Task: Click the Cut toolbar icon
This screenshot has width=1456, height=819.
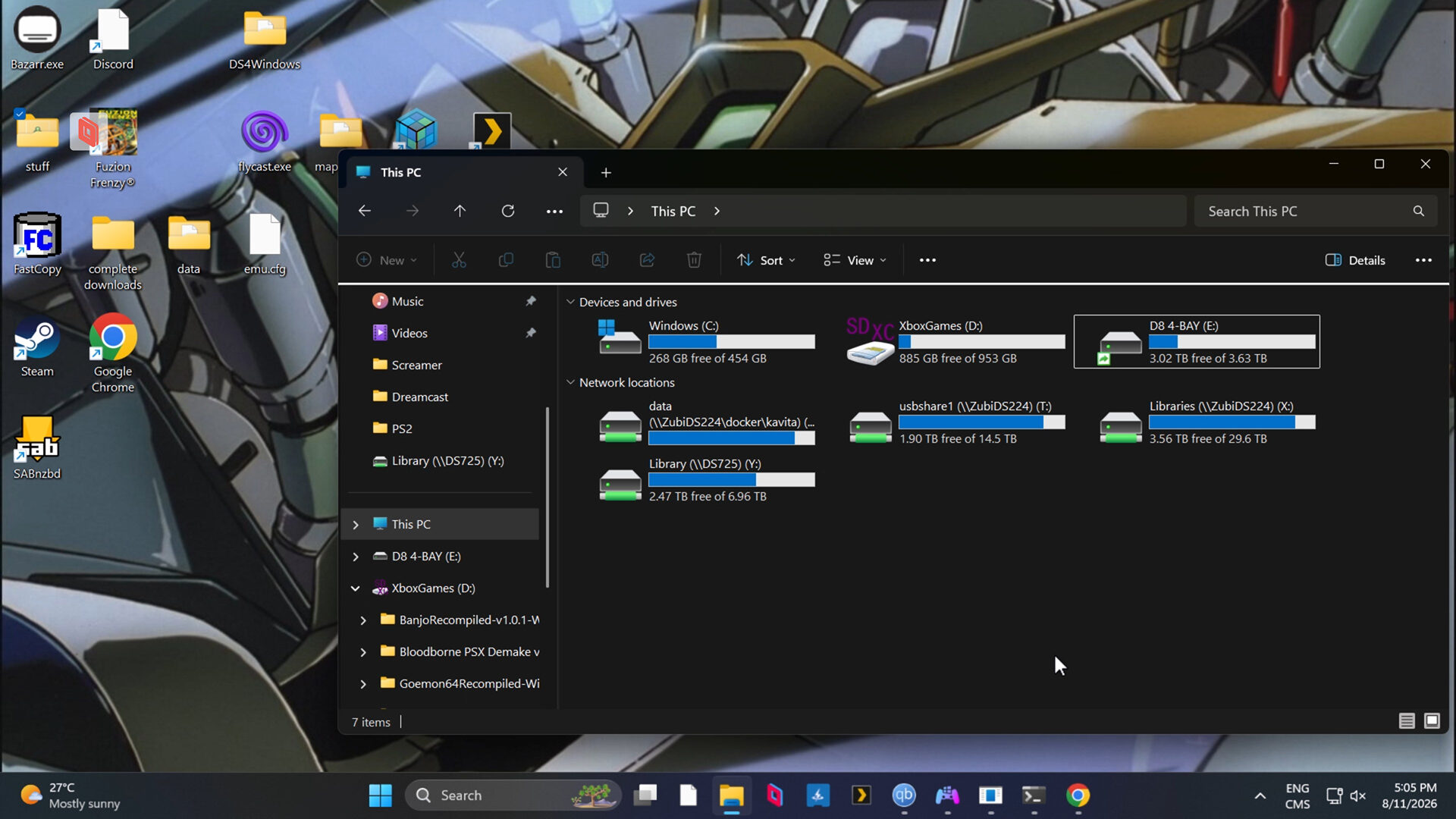Action: [459, 260]
